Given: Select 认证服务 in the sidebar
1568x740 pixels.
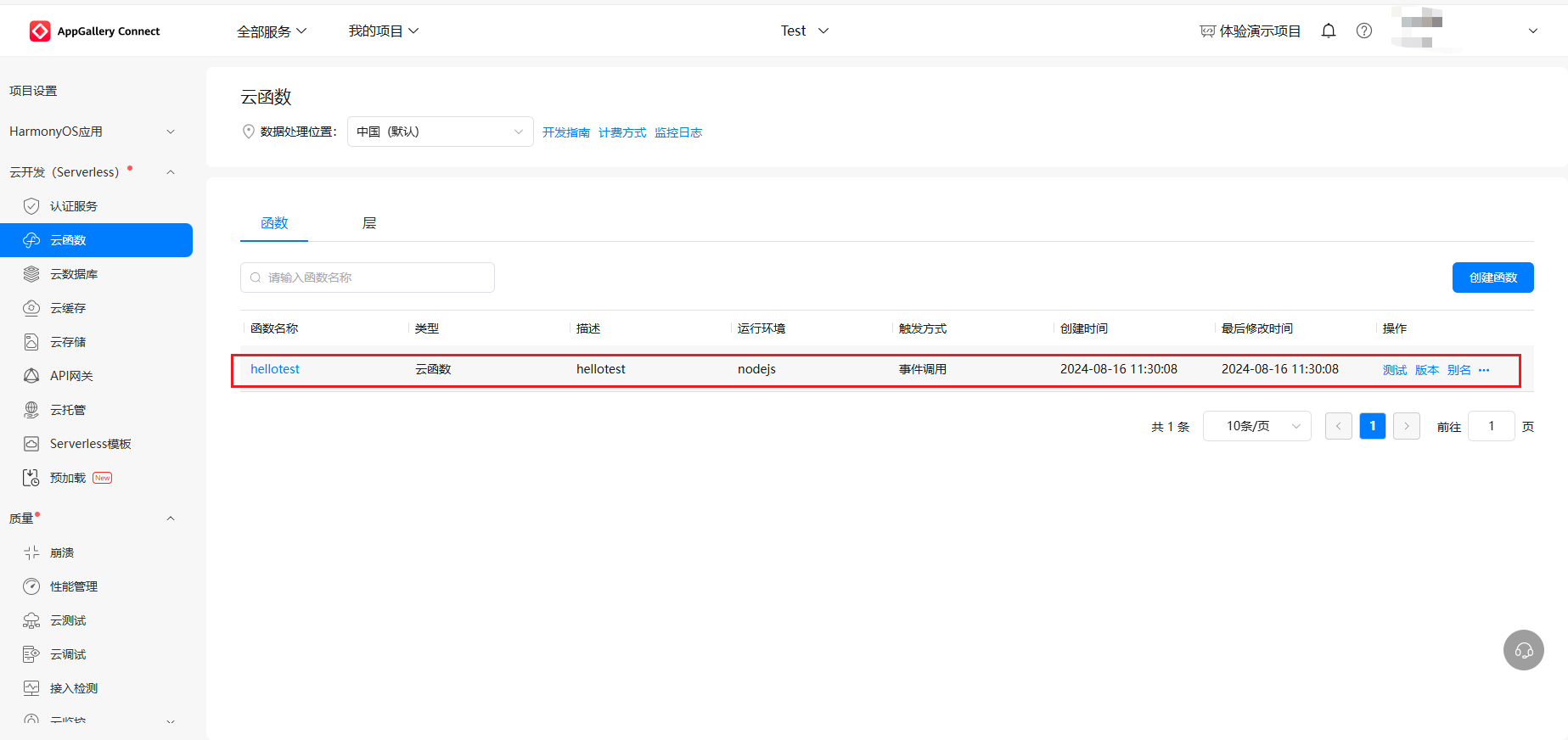Looking at the screenshot, I should tap(74, 206).
